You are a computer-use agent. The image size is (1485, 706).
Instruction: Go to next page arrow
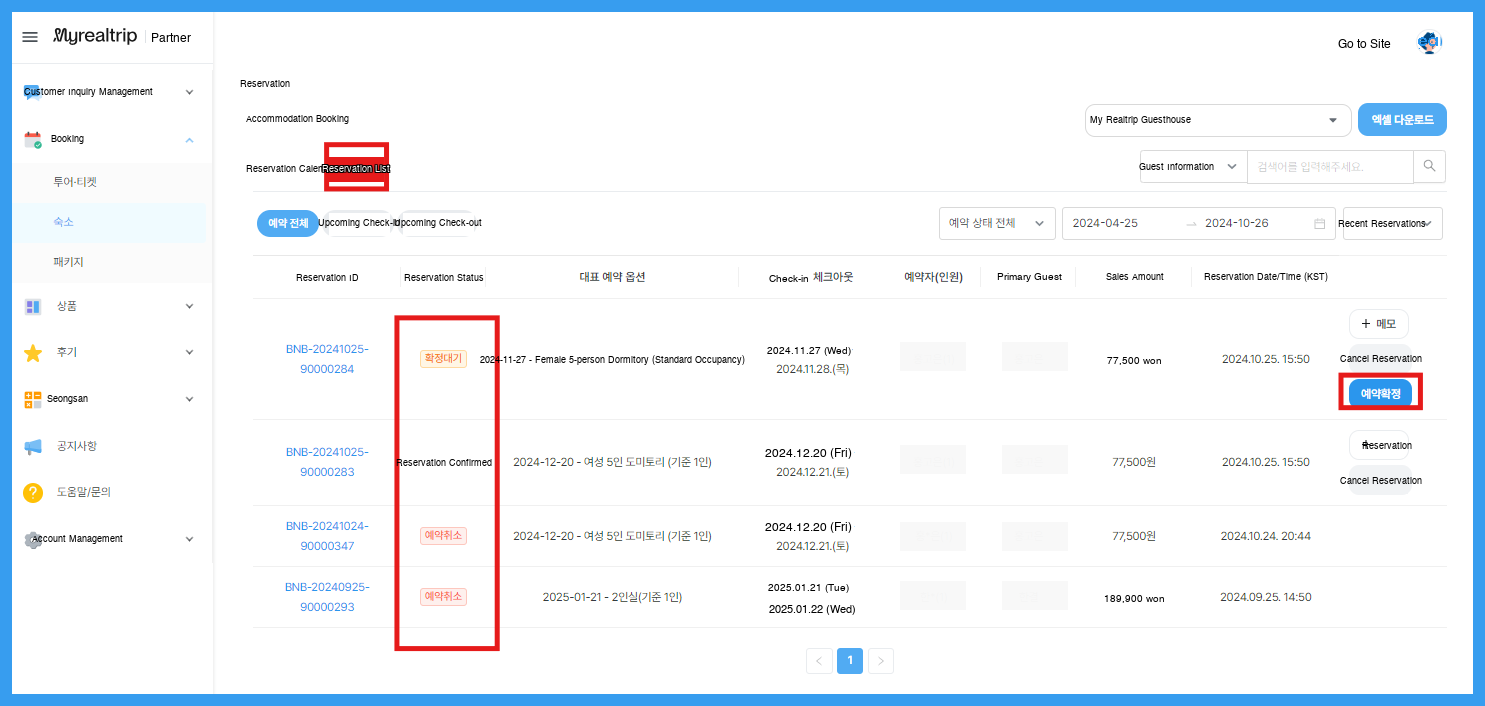pos(881,661)
